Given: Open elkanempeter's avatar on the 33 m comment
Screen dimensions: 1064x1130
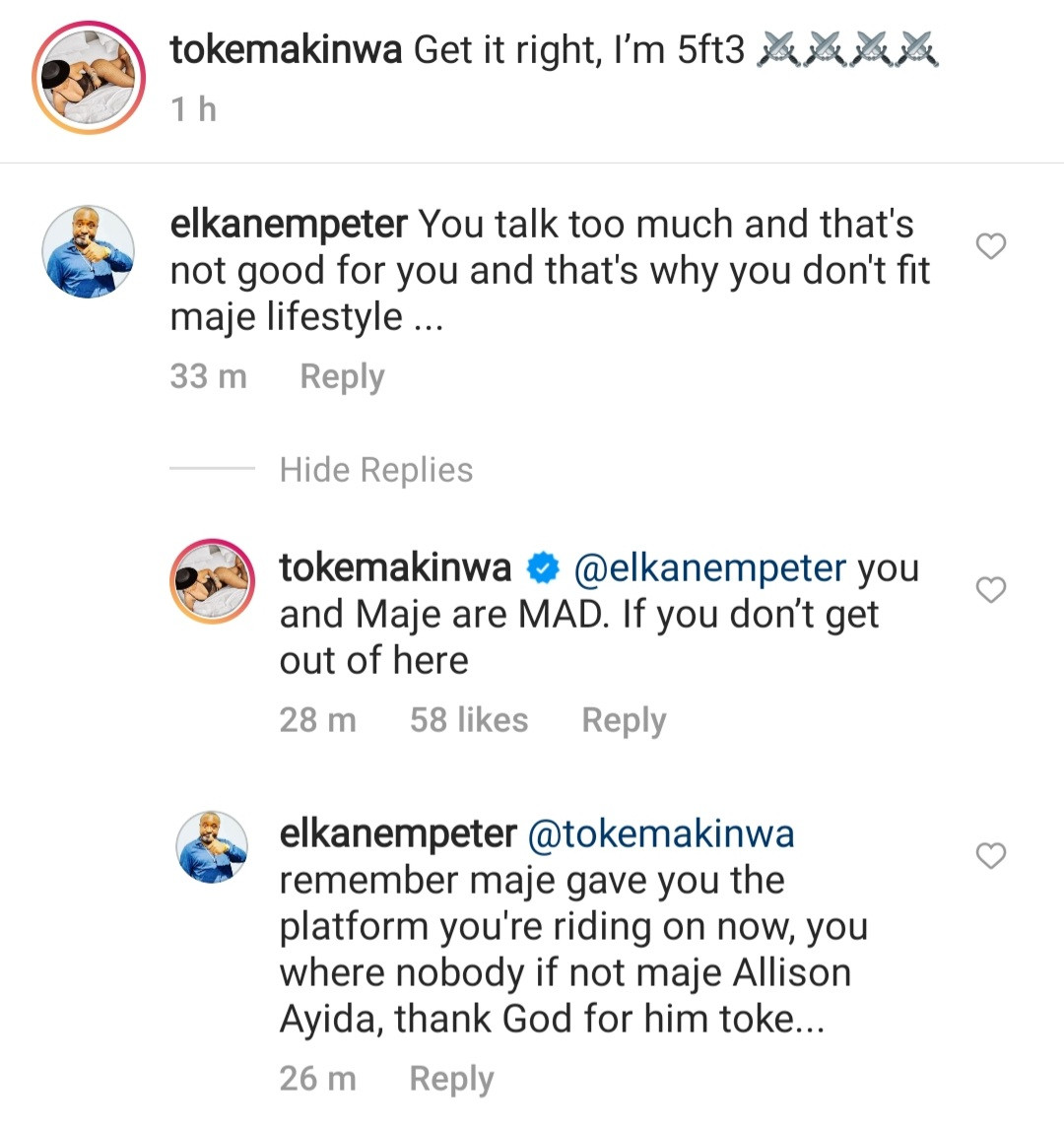Looking at the screenshot, I should (89, 252).
